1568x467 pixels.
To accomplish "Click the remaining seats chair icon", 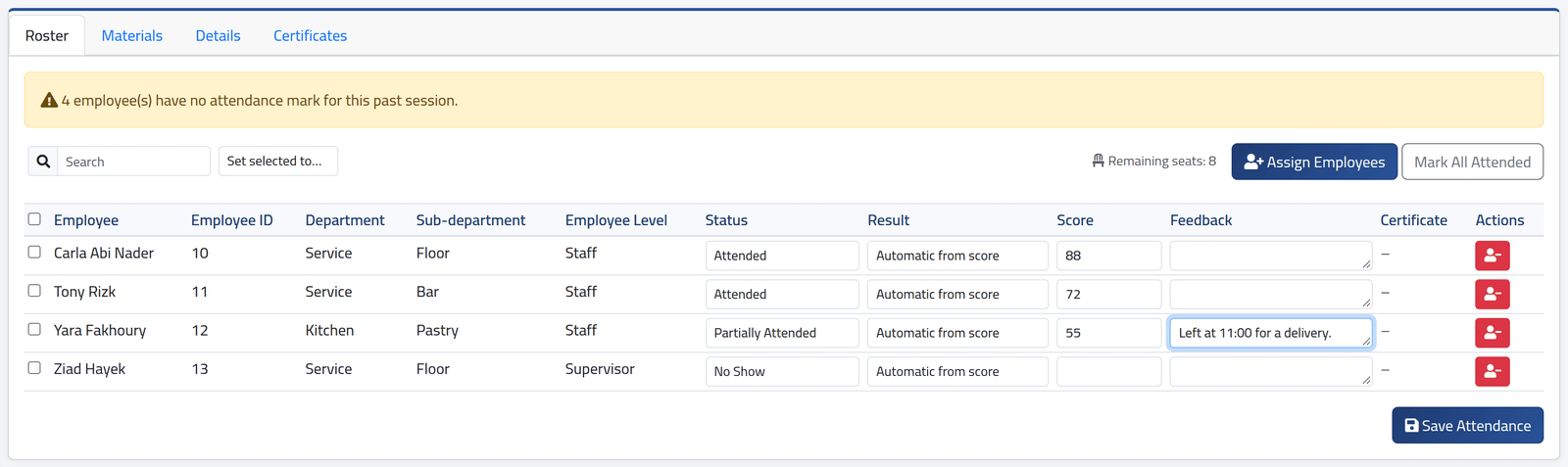I will [1098, 161].
